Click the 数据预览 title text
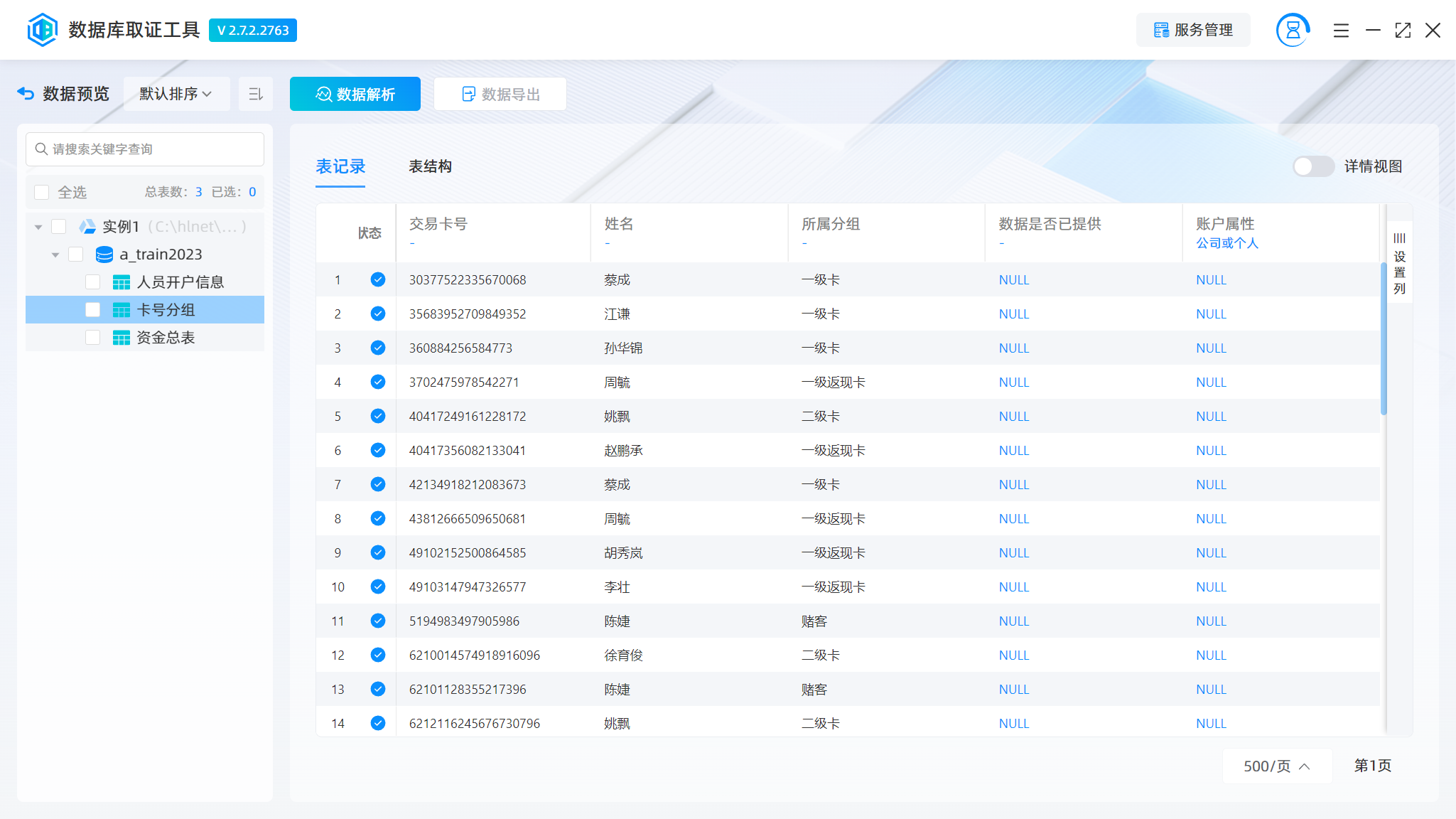The image size is (1456, 819). tap(76, 94)
